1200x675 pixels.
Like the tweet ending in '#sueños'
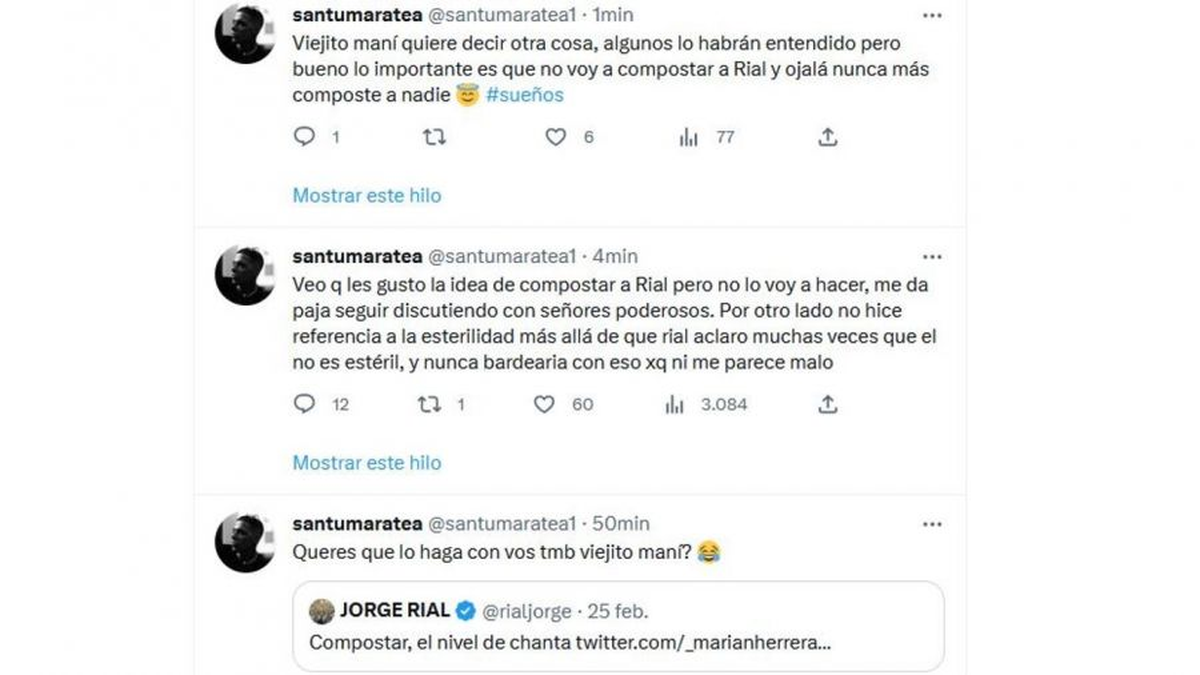[x=557, y=137]
